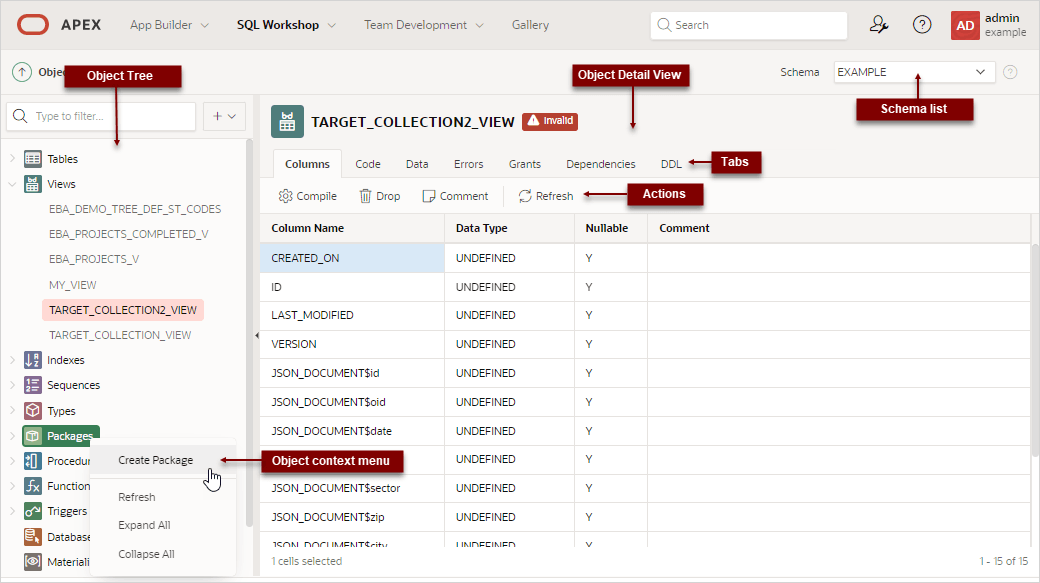
Task: Click into the header Search field
Action: click(749, 25)
